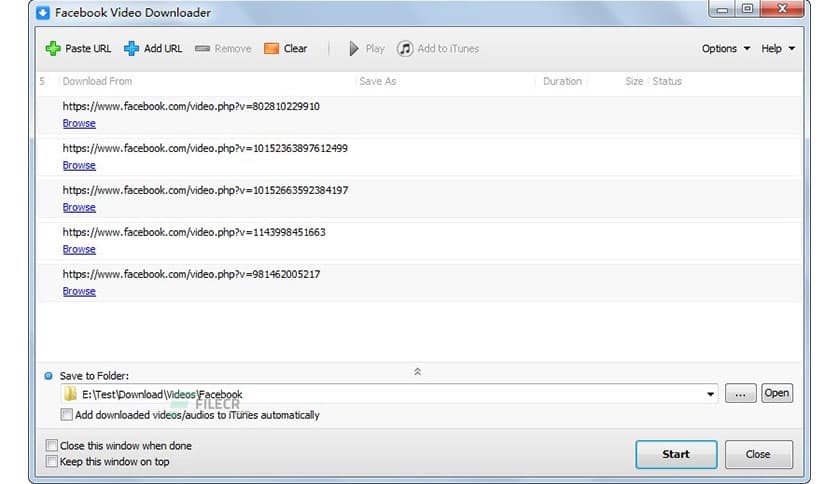836x484 pixels.
Task: Click the Paste URL green plus icon
Action: pyautogui.click(x=53, y=49)
